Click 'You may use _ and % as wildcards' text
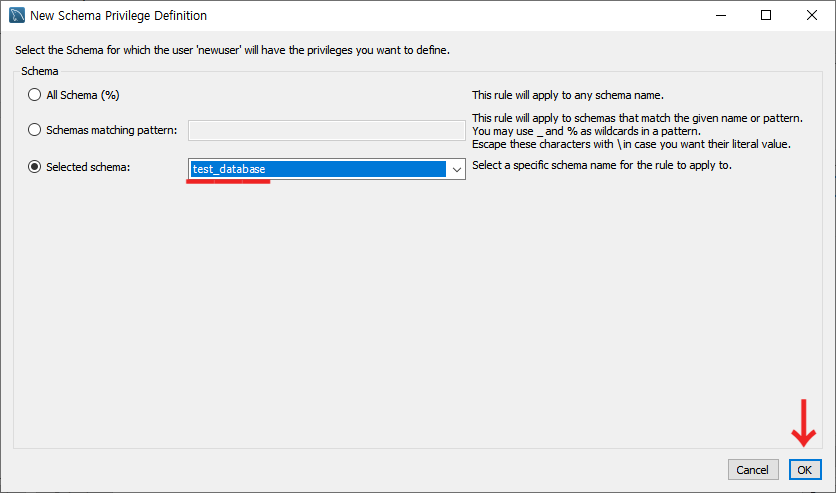The height and width of the screenshot is (493, 836). [586, 131]
